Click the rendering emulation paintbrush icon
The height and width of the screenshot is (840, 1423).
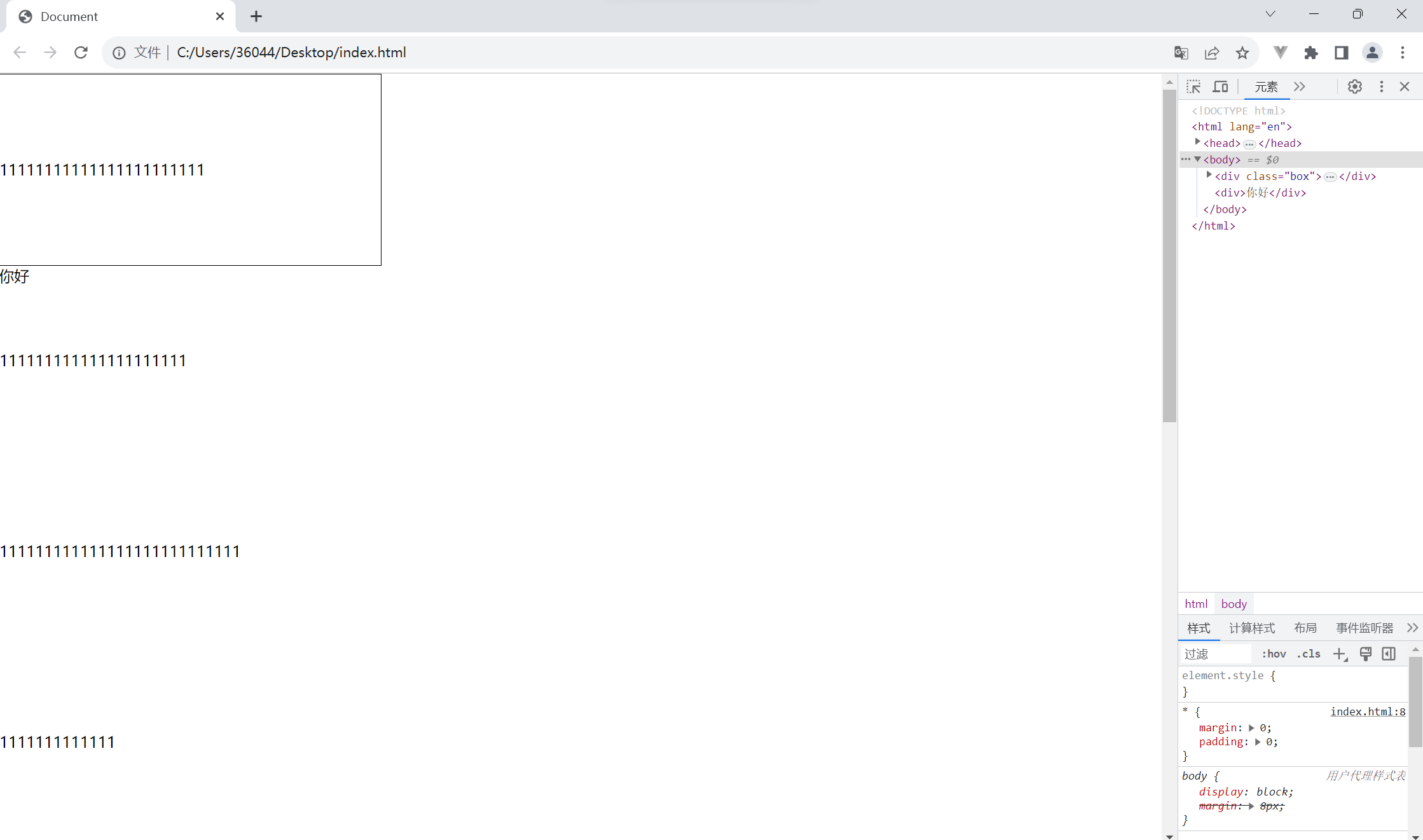pyautogui.click(x=1365, y=654)
